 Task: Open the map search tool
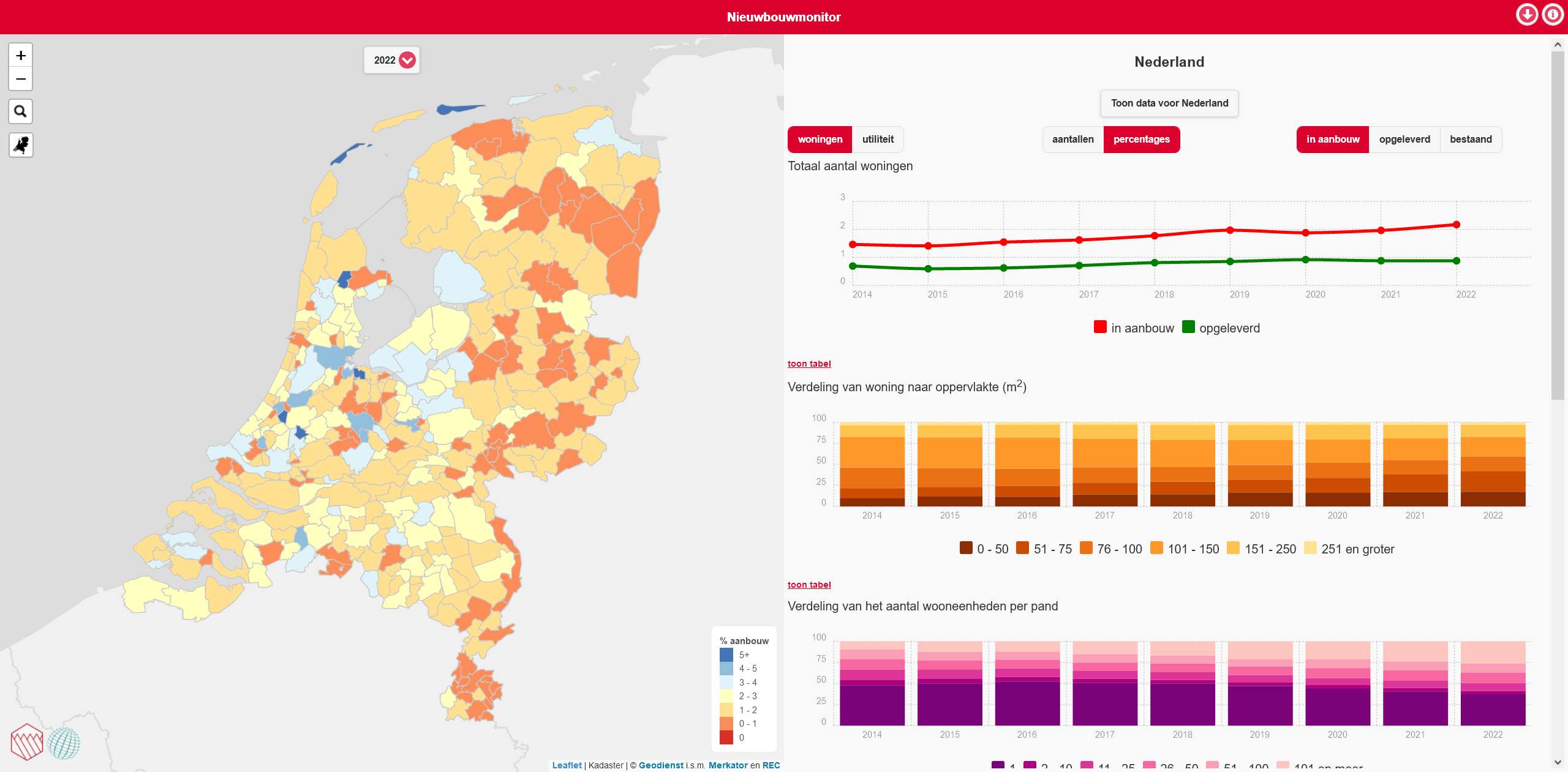[x=21, y=111]
